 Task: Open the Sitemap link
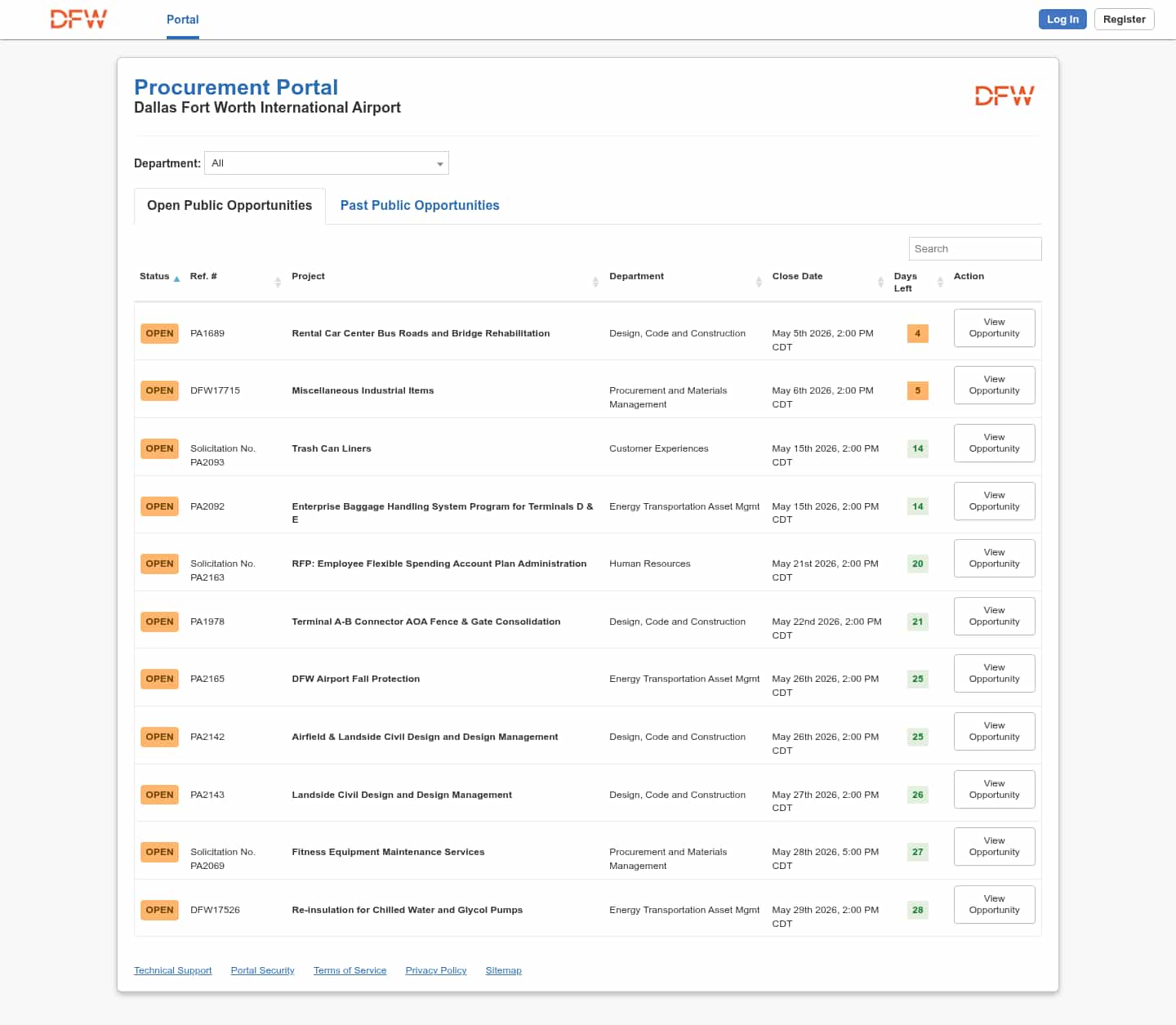(504, 970)
